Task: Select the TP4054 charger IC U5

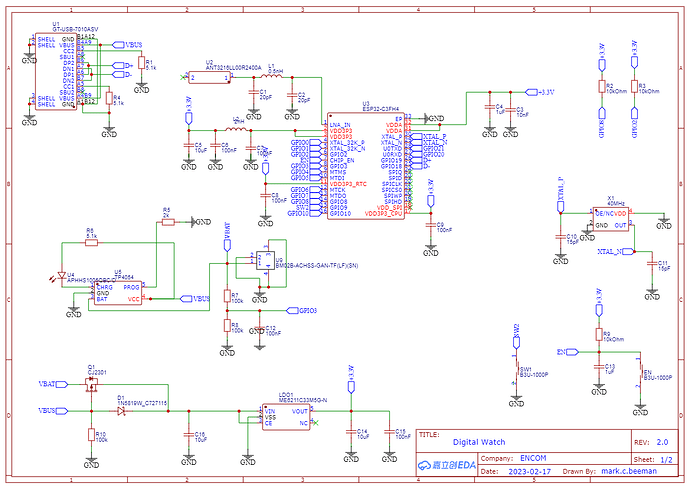Action: (118, 293)
